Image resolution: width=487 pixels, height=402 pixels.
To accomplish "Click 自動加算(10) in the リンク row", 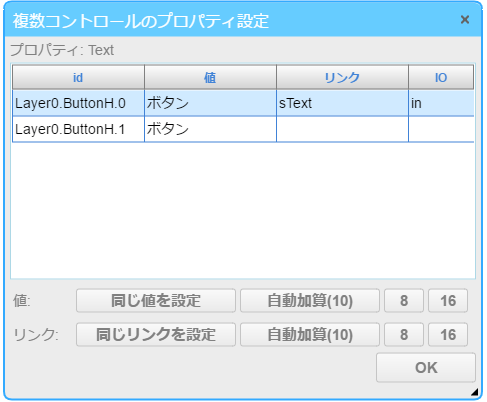I will pyautogui.click(x=310, y=334).
